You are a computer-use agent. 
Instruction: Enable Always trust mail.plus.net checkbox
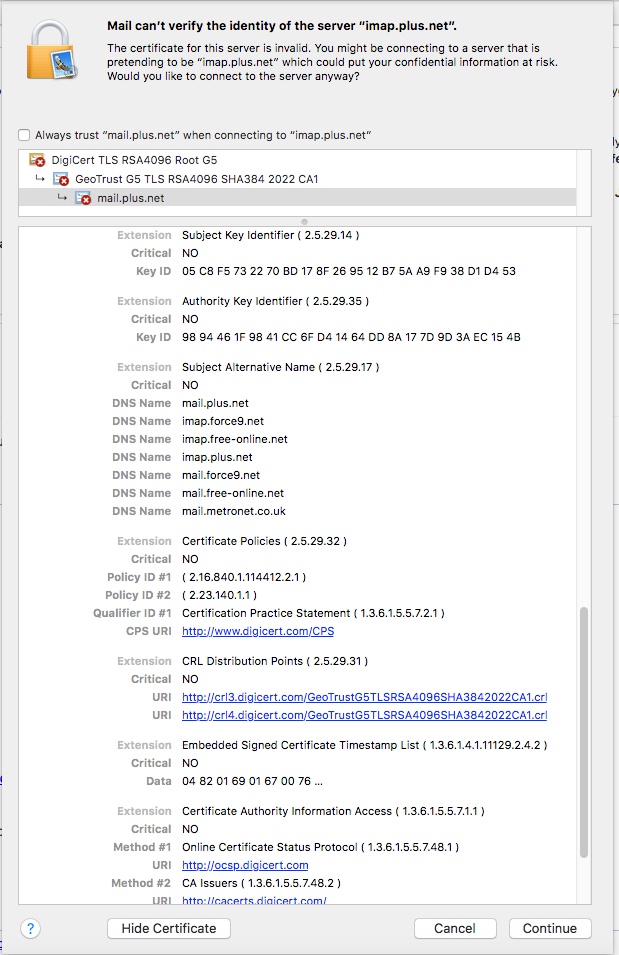click(x=24, y=135)
